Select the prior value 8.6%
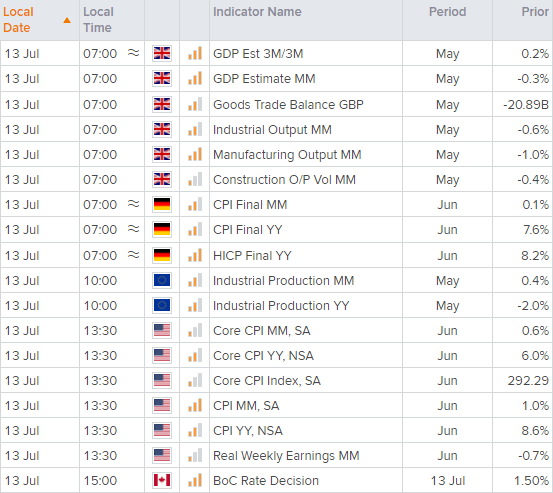 tap(535, 431)
